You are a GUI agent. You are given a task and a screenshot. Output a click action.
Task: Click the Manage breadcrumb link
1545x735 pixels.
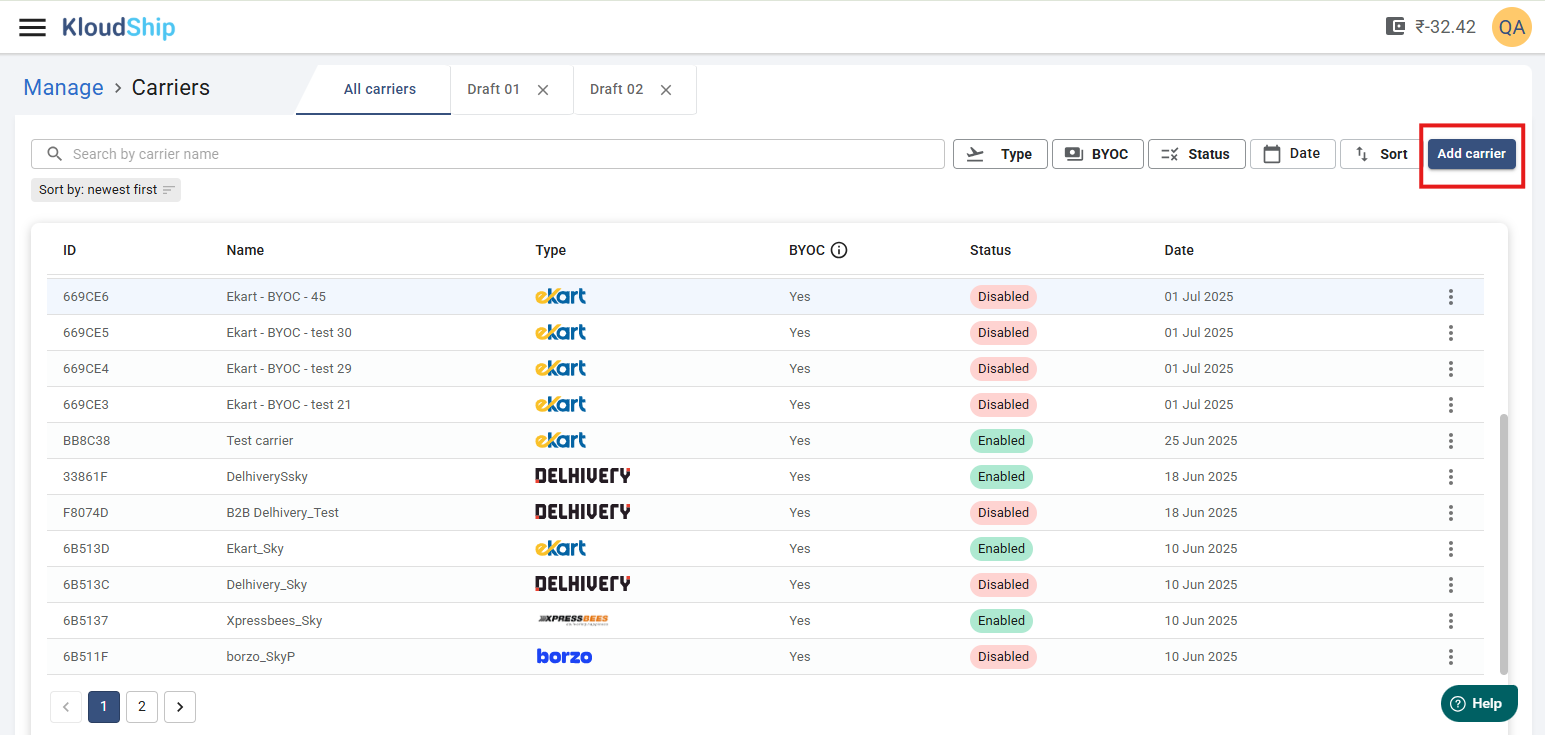(x=63, y=88)
